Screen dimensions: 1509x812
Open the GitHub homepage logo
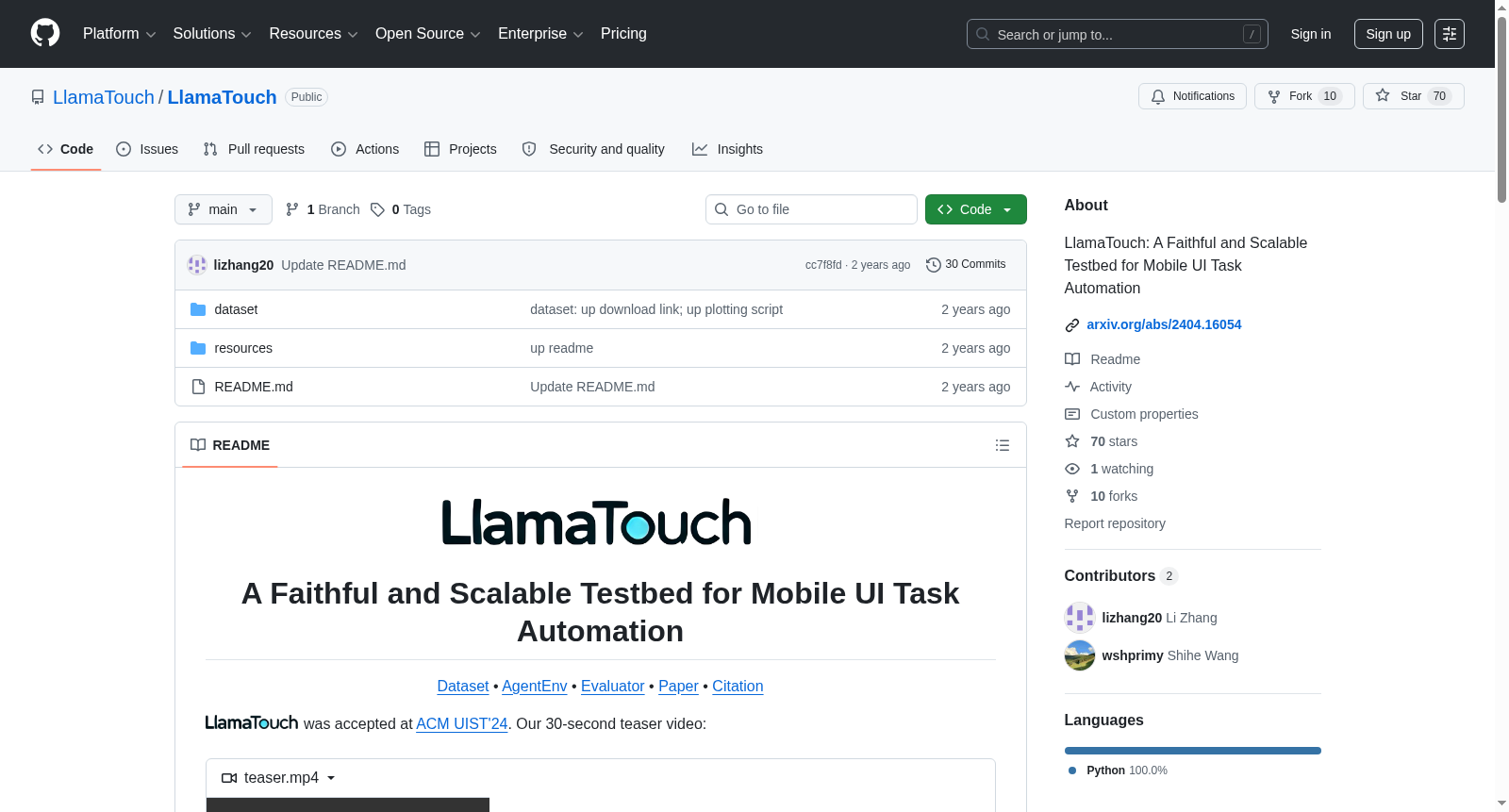(x=45, y=33)
